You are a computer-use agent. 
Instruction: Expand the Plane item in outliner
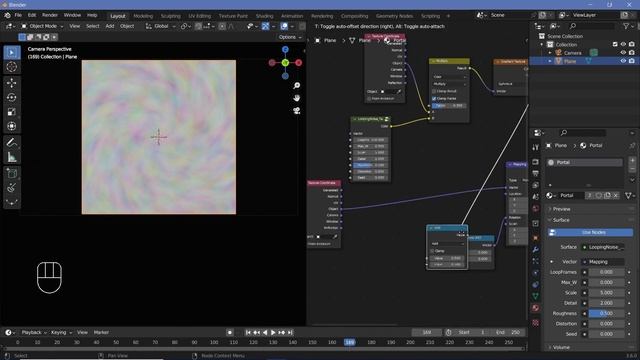tap(550, 61)
